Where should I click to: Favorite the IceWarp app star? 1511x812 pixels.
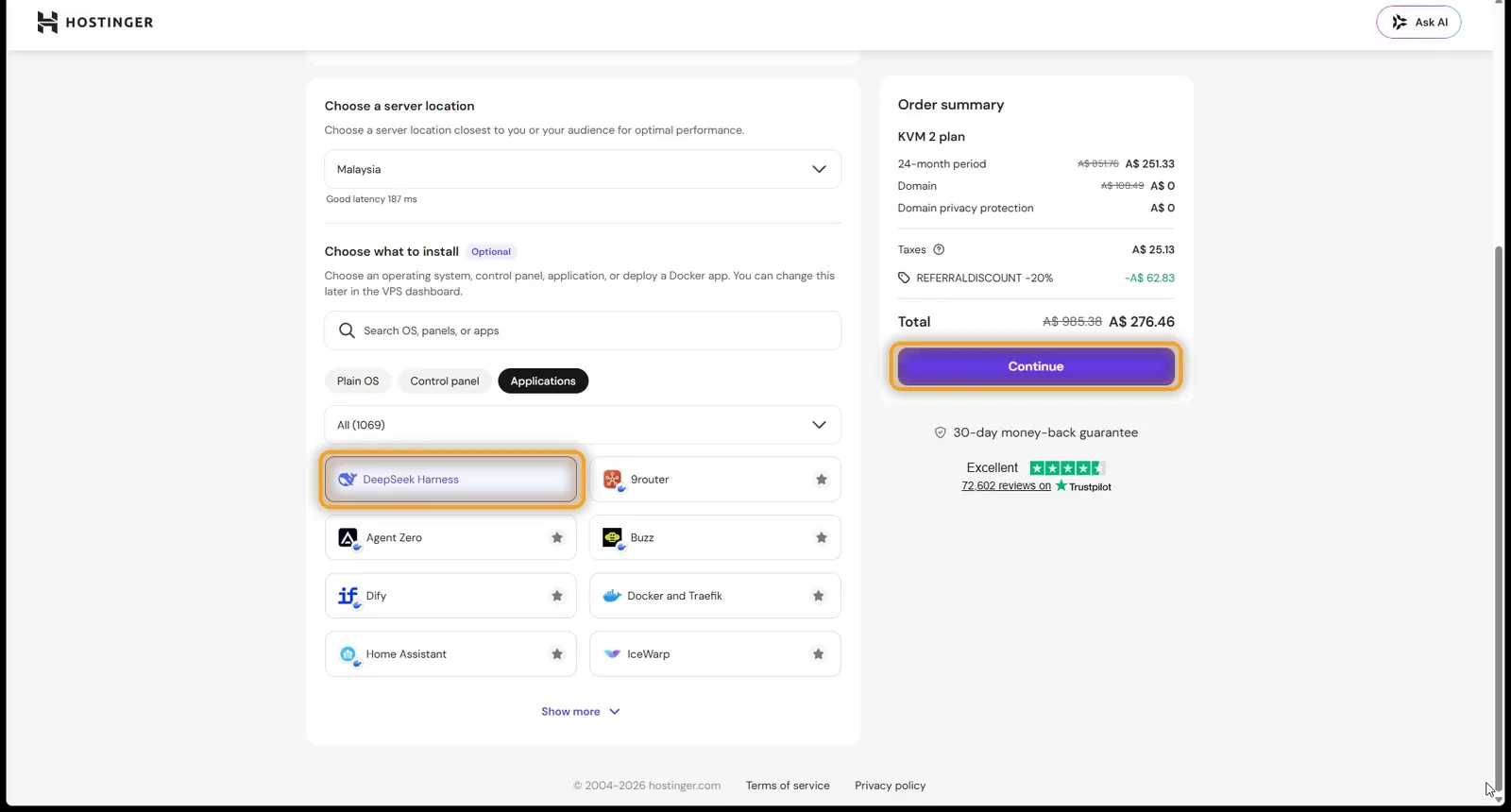click(819, 654)
